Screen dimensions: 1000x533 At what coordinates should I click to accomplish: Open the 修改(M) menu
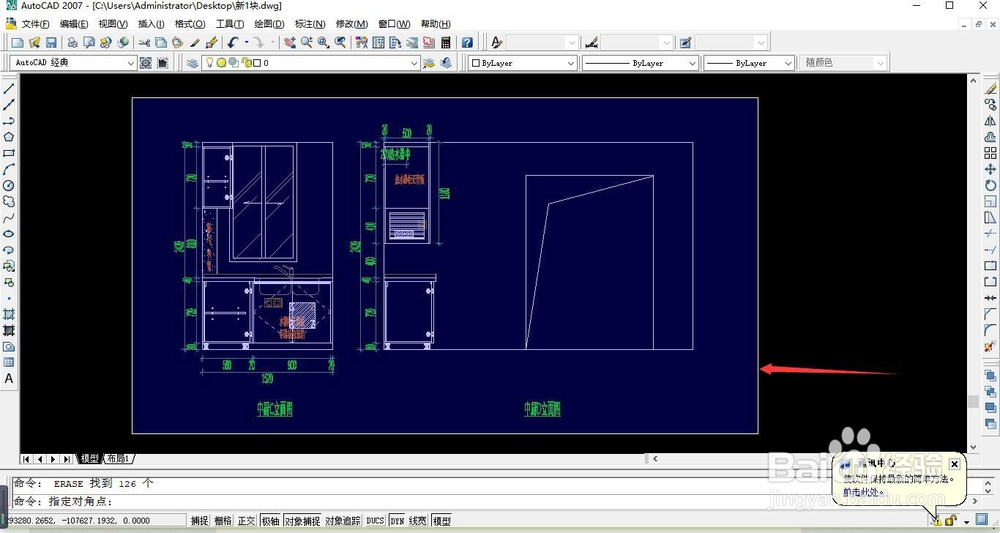pos(352,24)
